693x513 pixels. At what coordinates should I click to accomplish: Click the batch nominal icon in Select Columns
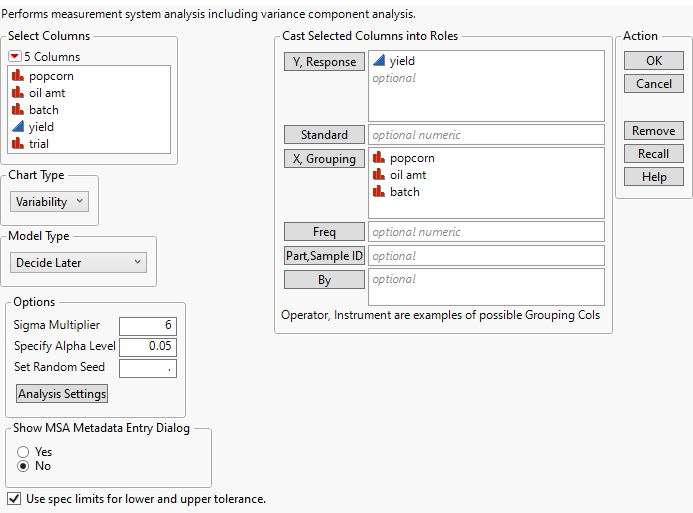click(x=18, y=110)
